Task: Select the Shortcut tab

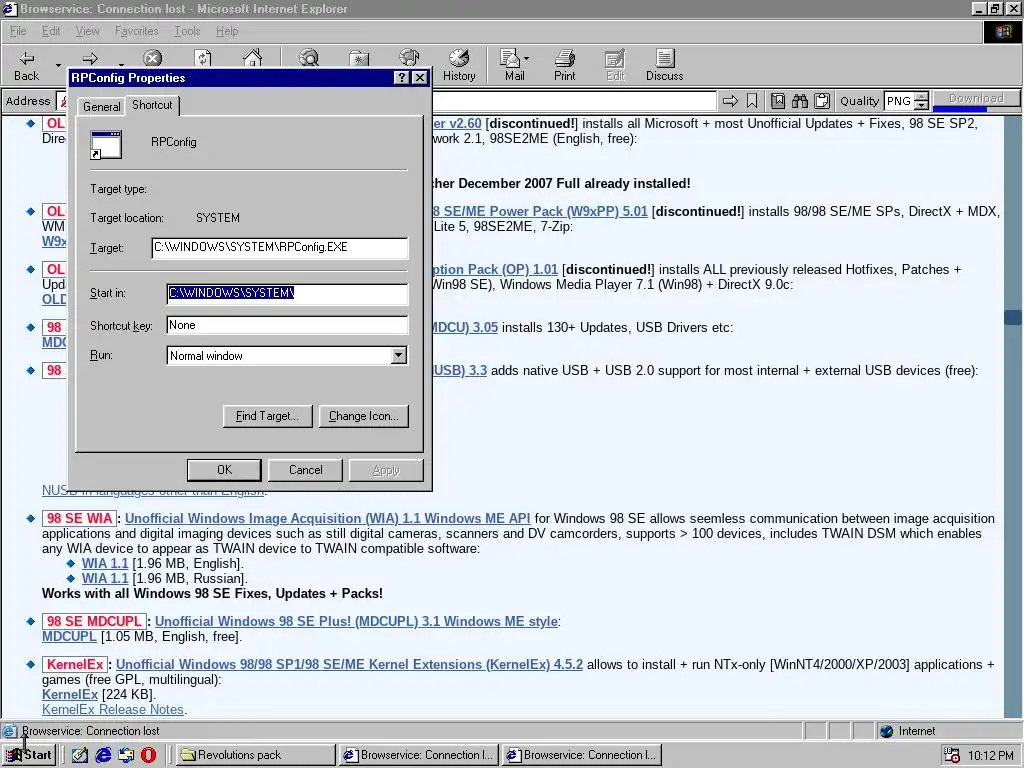Action: [152, 105]
